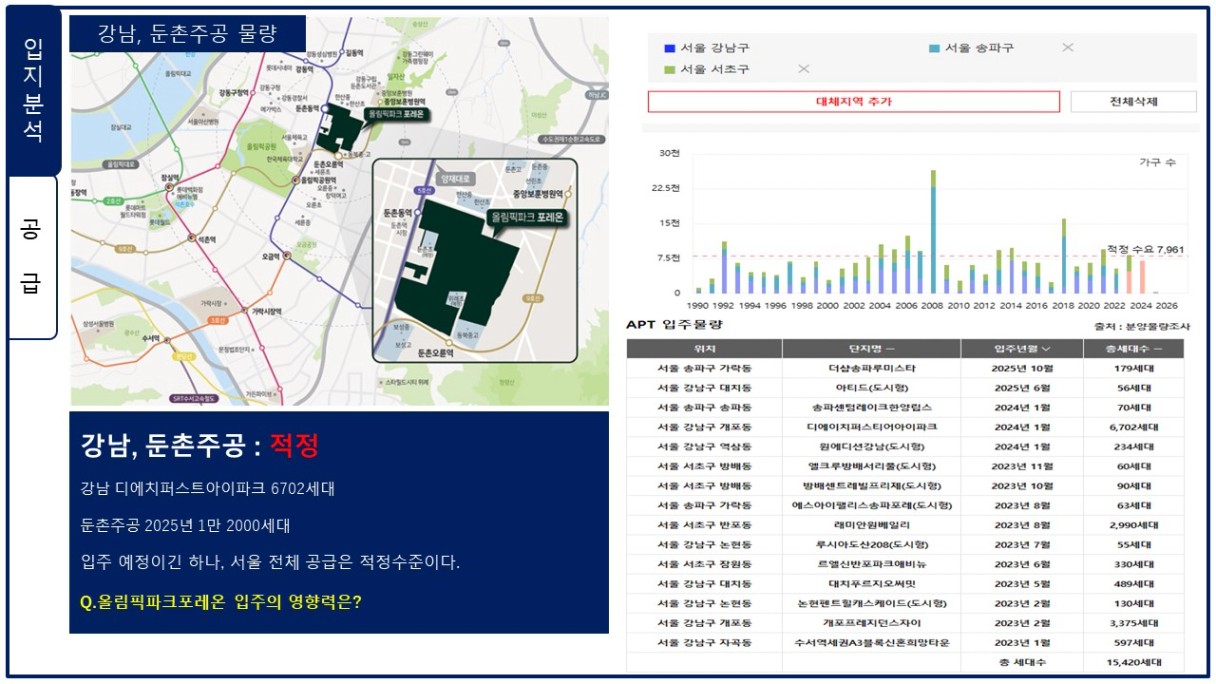Remove the 서울 서초구 region with its X
The width and height of the screenshot is (1216, 684).
[x=803, y=69]
